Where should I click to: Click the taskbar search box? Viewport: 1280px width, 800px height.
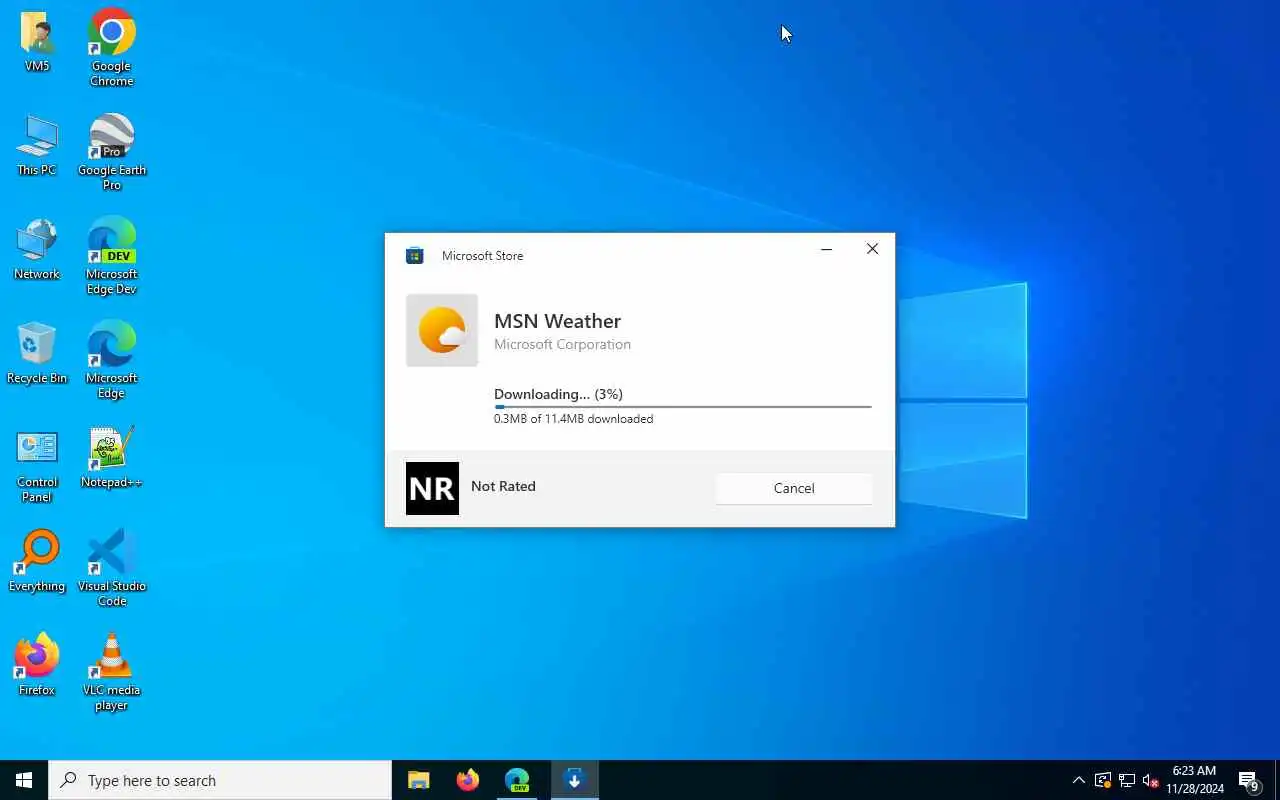[220, 780]
